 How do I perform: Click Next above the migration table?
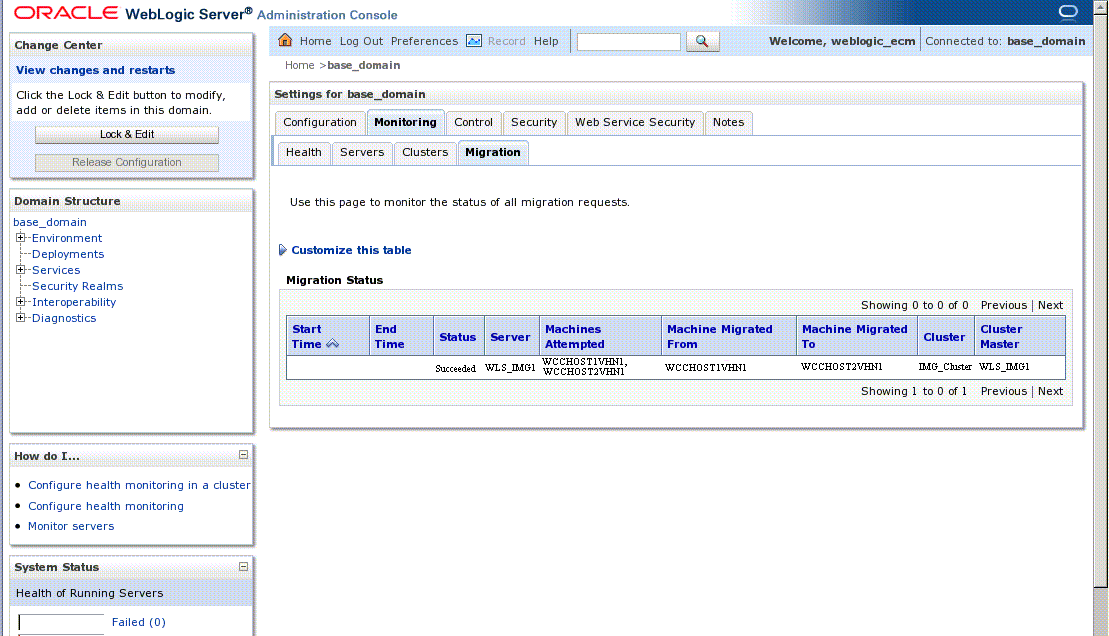pyautogui.click(x=1050, y=305)
